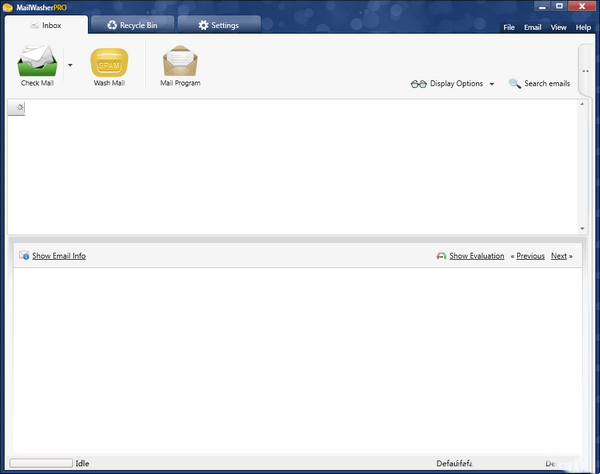Expand the Check Mail dropdown arrow
This screenshot has width=600, height=474.
(70, 64)
